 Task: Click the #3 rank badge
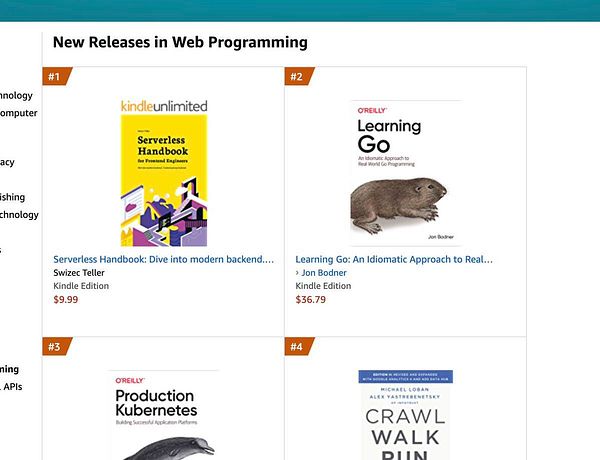pyautogui.click(x=55, y=347)
